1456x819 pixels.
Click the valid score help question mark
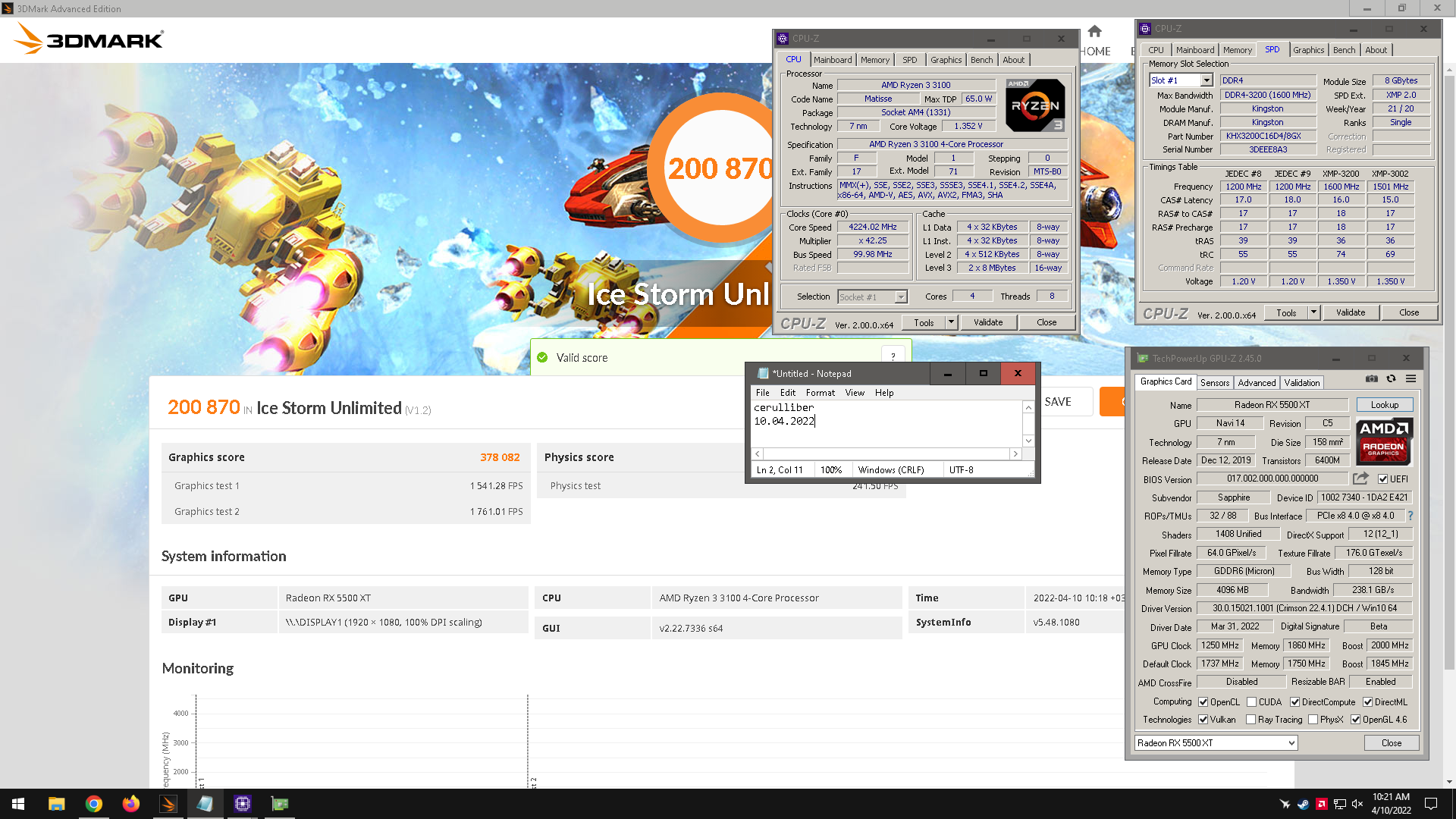coord(893,356)
